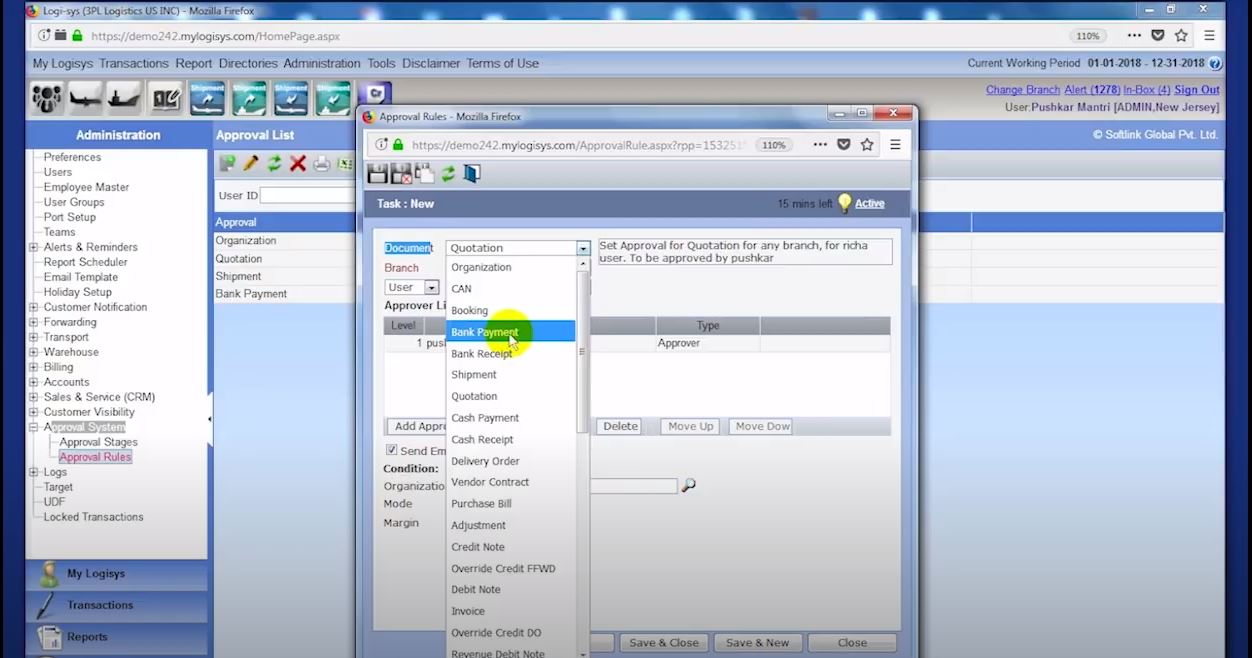Select the Add new approval rule icon
This screenshot has height=658, width=1252.
[228, 163]
